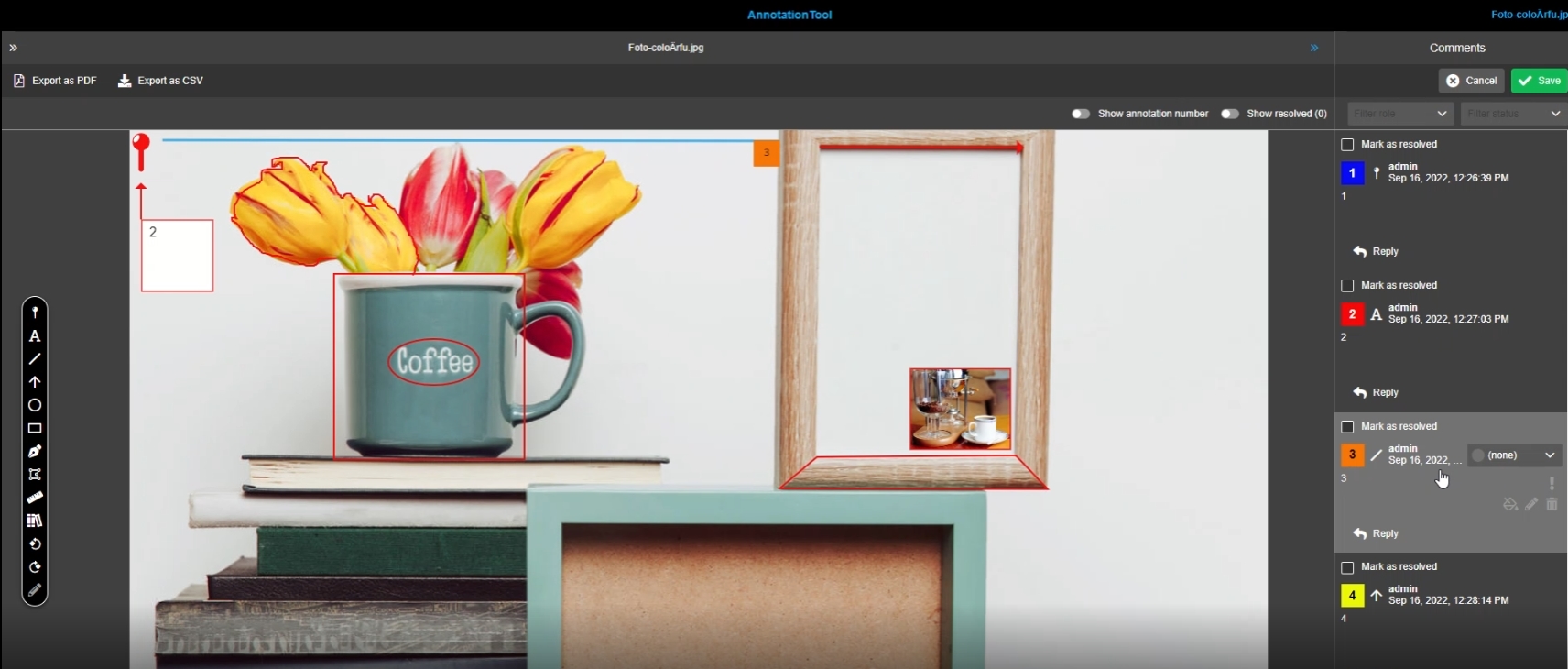Delete annotation 3 with trash icon
This screenshot has width=1568, height=669.
pos(1552,504)
